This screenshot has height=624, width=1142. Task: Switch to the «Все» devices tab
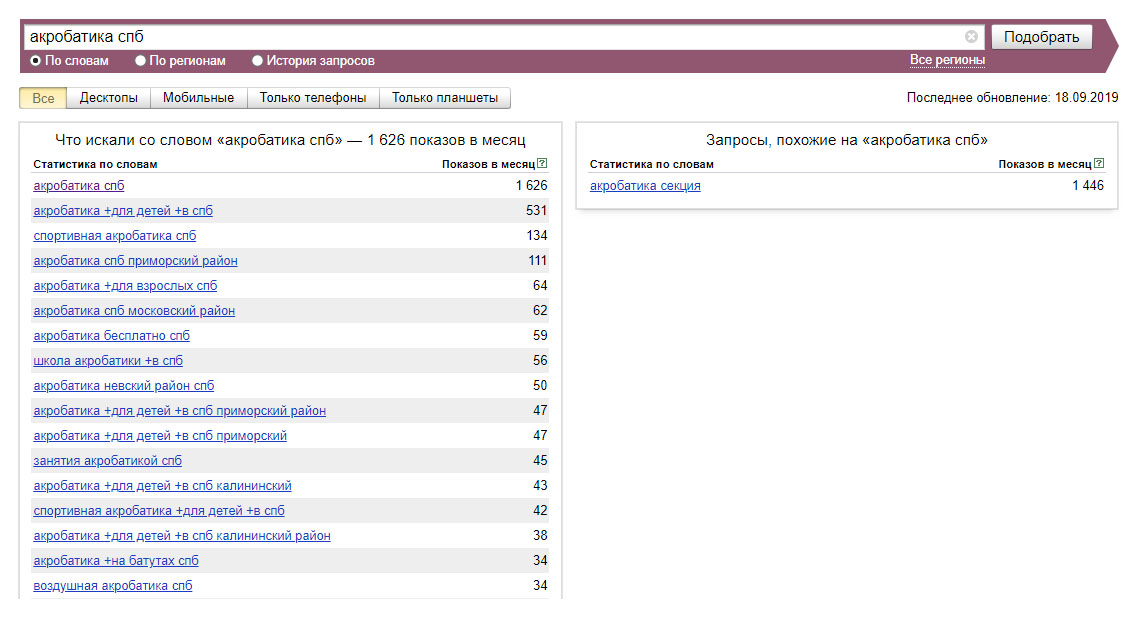[x=43, y=98]
